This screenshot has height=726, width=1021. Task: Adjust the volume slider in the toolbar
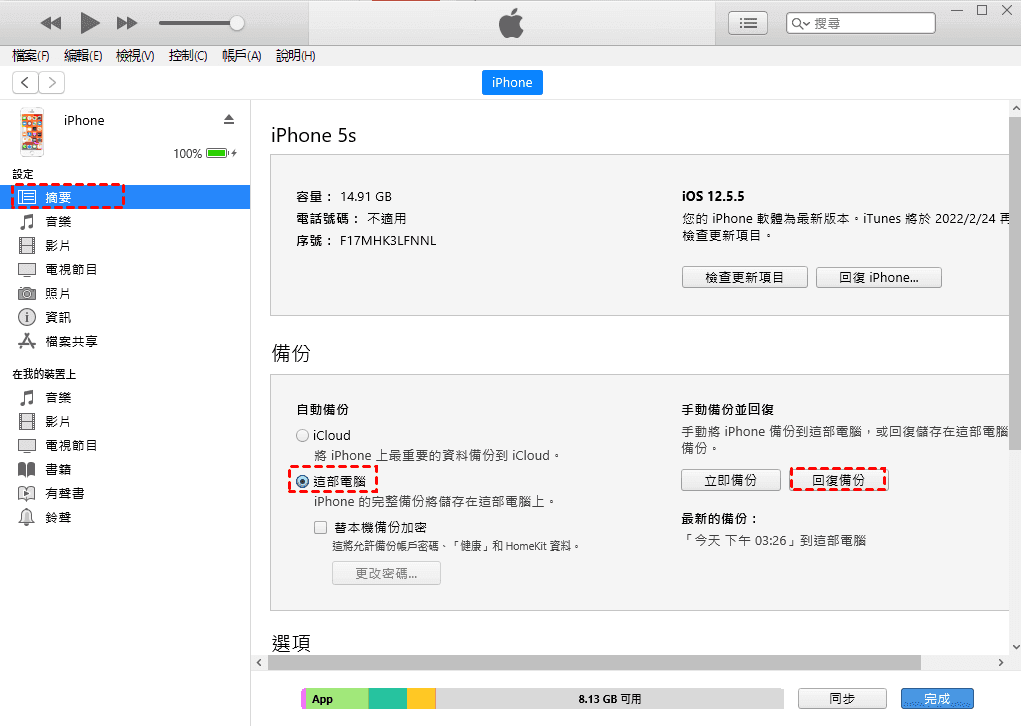(x=236, y=23)
